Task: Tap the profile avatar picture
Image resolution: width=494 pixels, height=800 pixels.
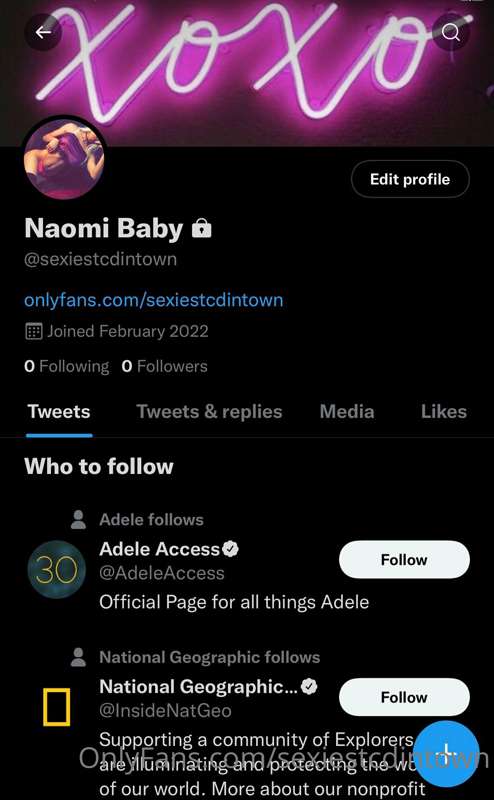Action: (64, 159)
